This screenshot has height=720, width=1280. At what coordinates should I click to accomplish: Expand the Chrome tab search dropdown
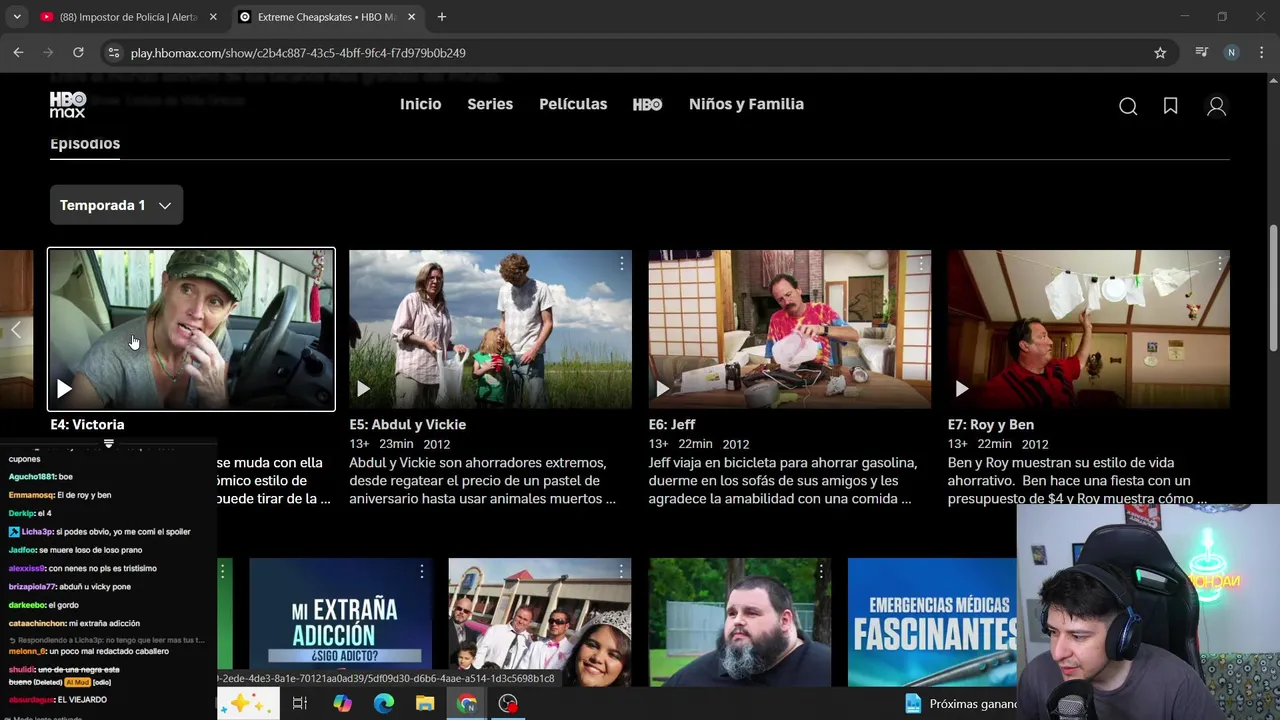16,17
